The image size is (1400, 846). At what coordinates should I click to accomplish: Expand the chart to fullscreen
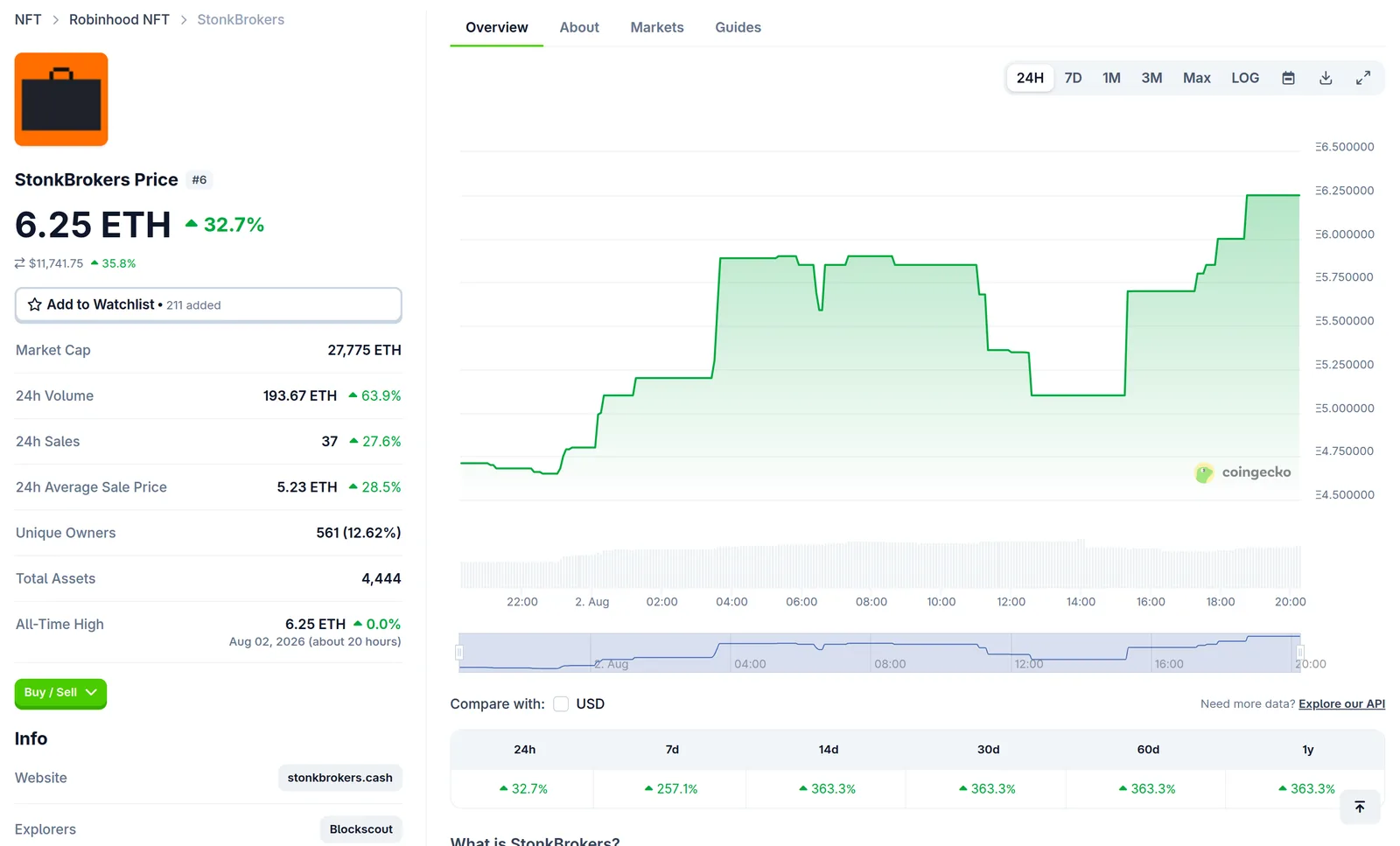click(x=1363, y=78)
